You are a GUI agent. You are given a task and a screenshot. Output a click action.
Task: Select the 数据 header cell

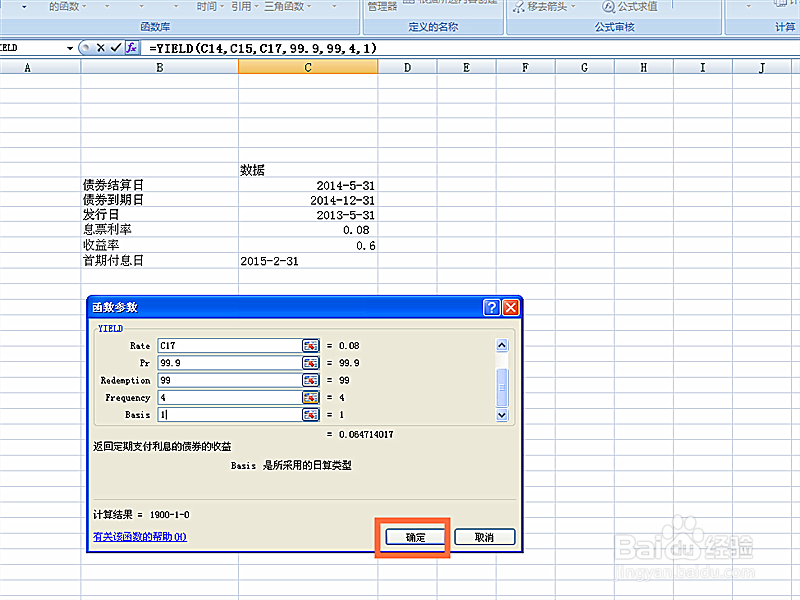(308, 170)
